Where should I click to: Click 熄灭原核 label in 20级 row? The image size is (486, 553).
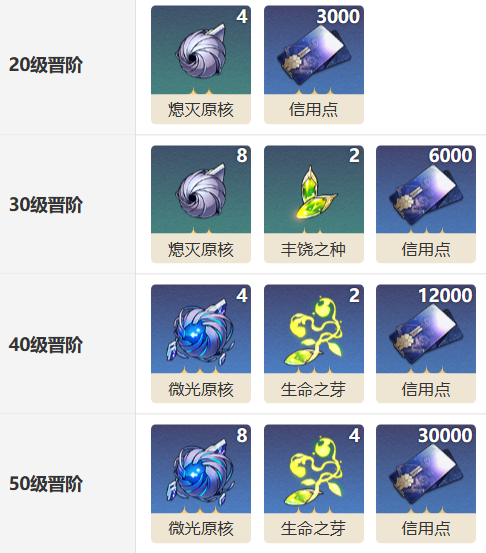click(201, 109)
